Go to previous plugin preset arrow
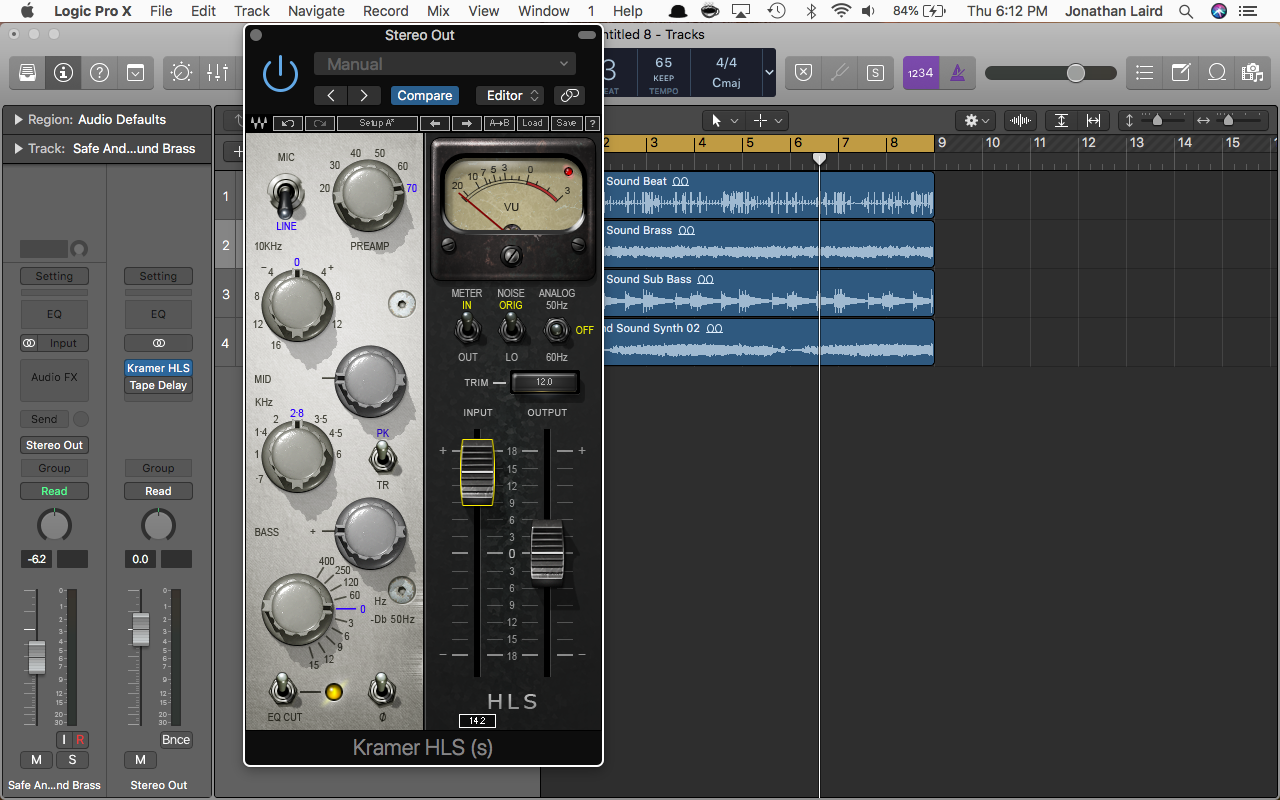The height and width of the screenshot is (800, 1280). click(331, 96)
